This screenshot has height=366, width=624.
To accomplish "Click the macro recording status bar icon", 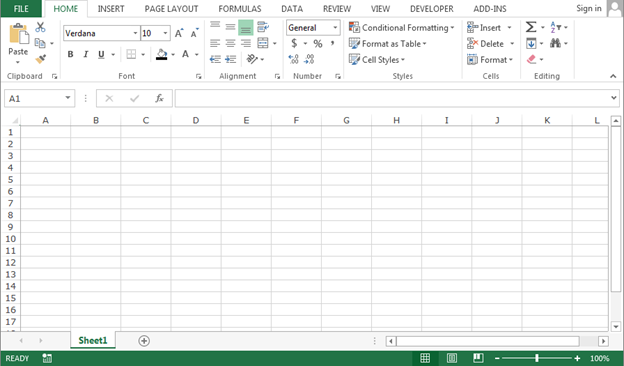I will pos(47,358).
